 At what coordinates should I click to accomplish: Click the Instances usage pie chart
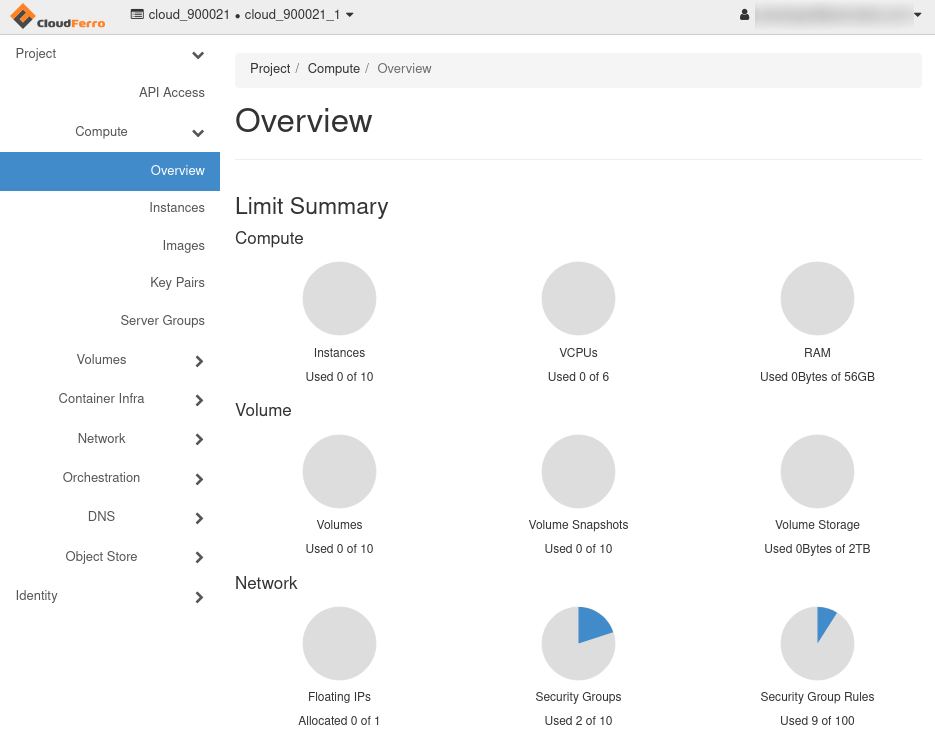339,298
